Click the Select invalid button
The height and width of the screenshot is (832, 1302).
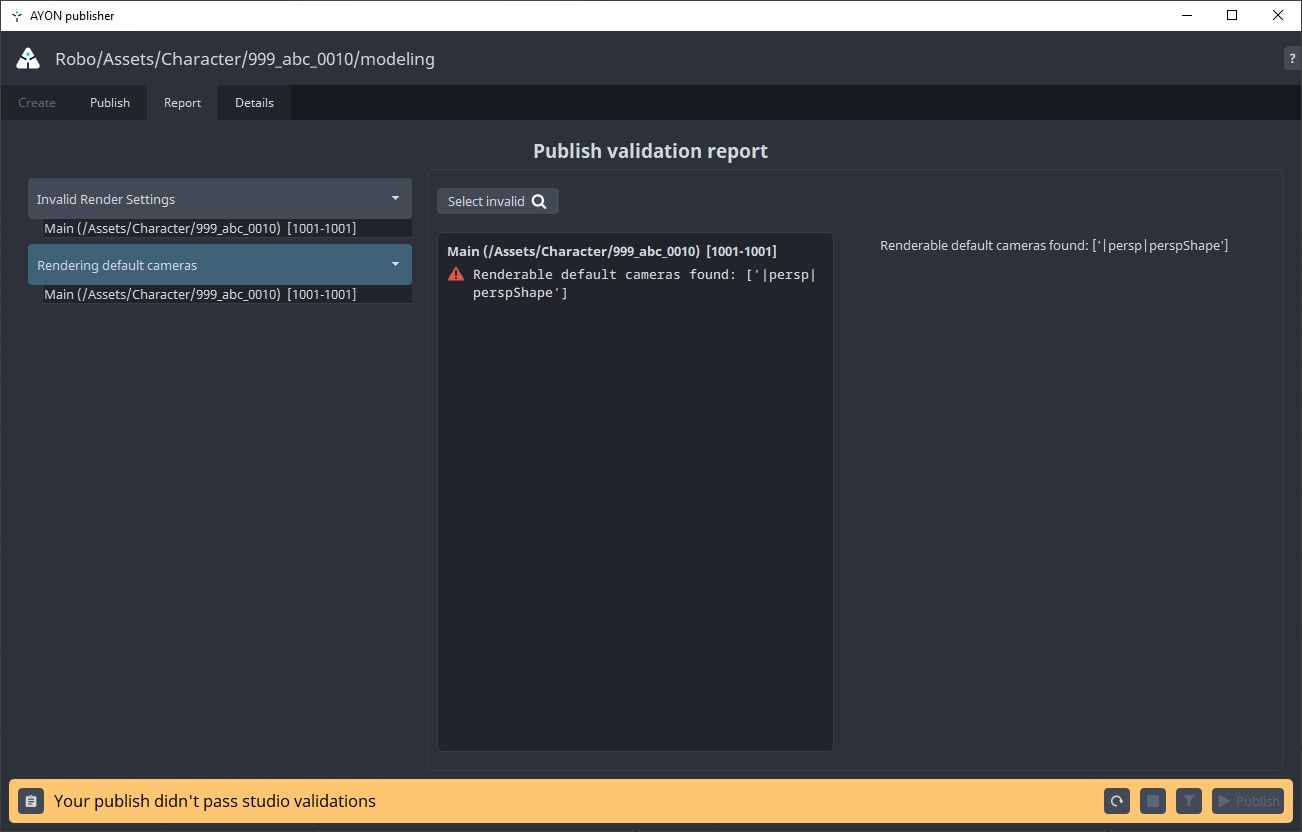click(x=497, y=201)
